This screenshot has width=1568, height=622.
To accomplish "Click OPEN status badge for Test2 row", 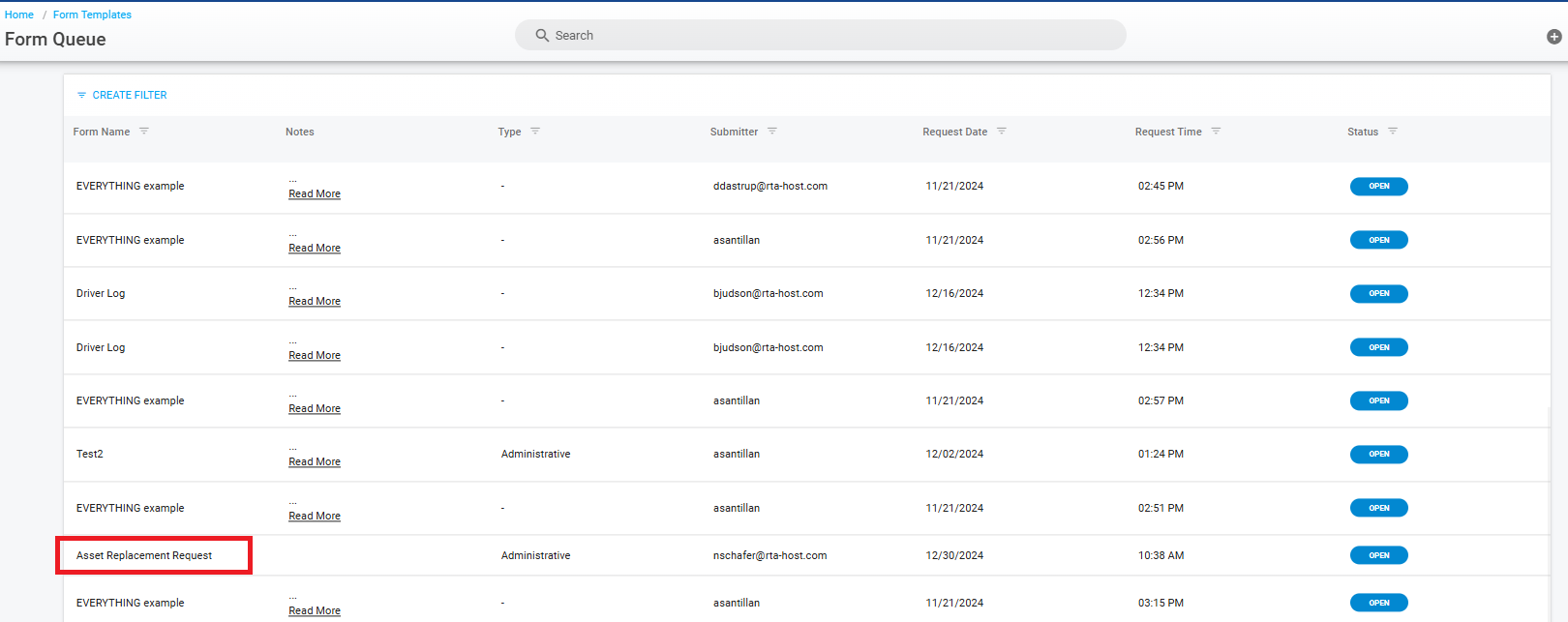I will click(x=1378, y=454).
